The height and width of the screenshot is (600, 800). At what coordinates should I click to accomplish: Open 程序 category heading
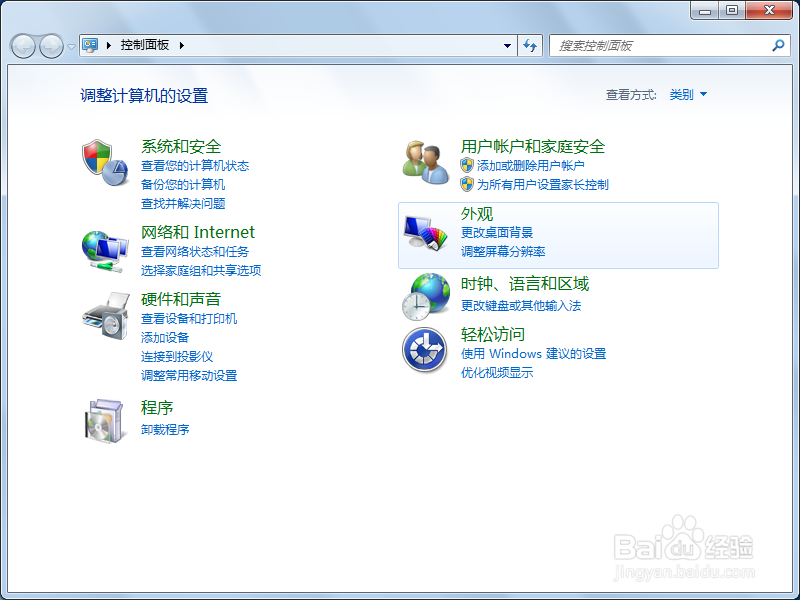(x=157, y=408)
